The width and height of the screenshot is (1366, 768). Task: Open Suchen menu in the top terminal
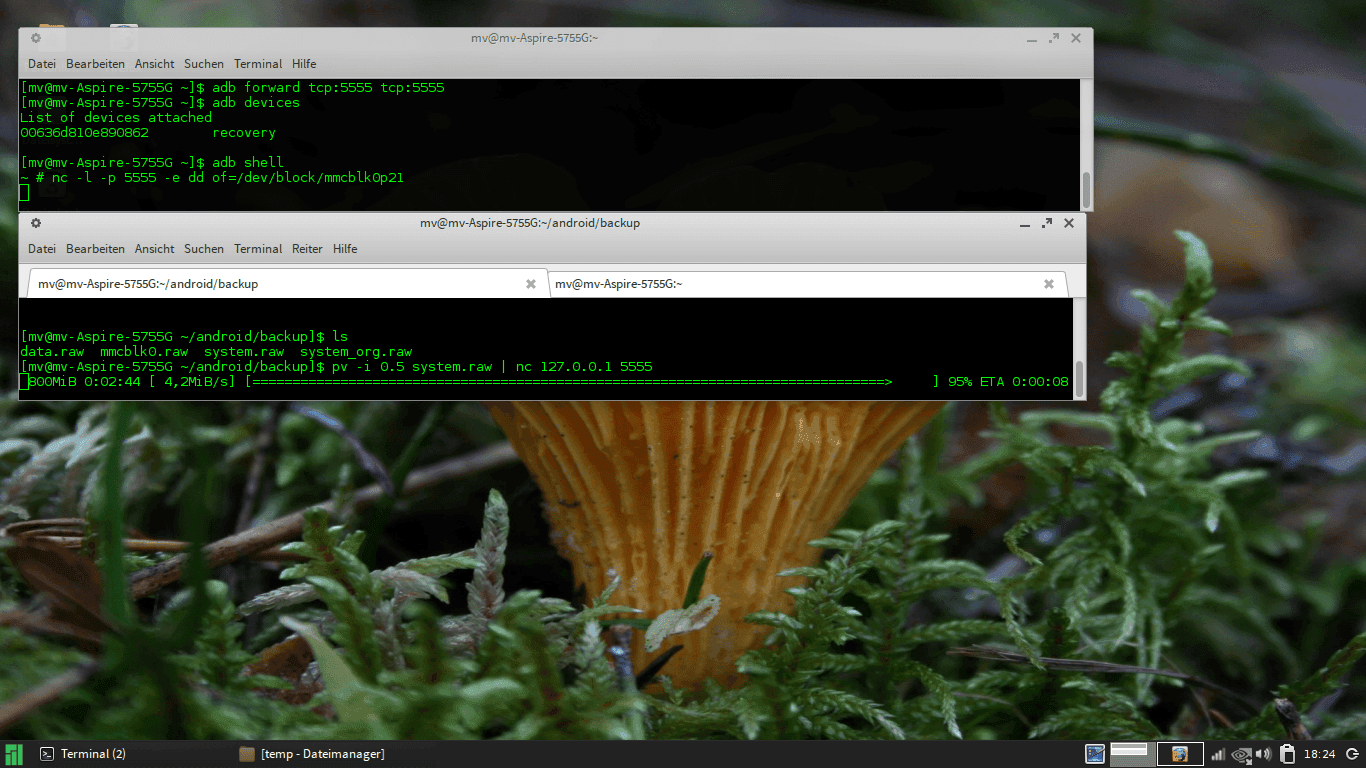(204, 64)
